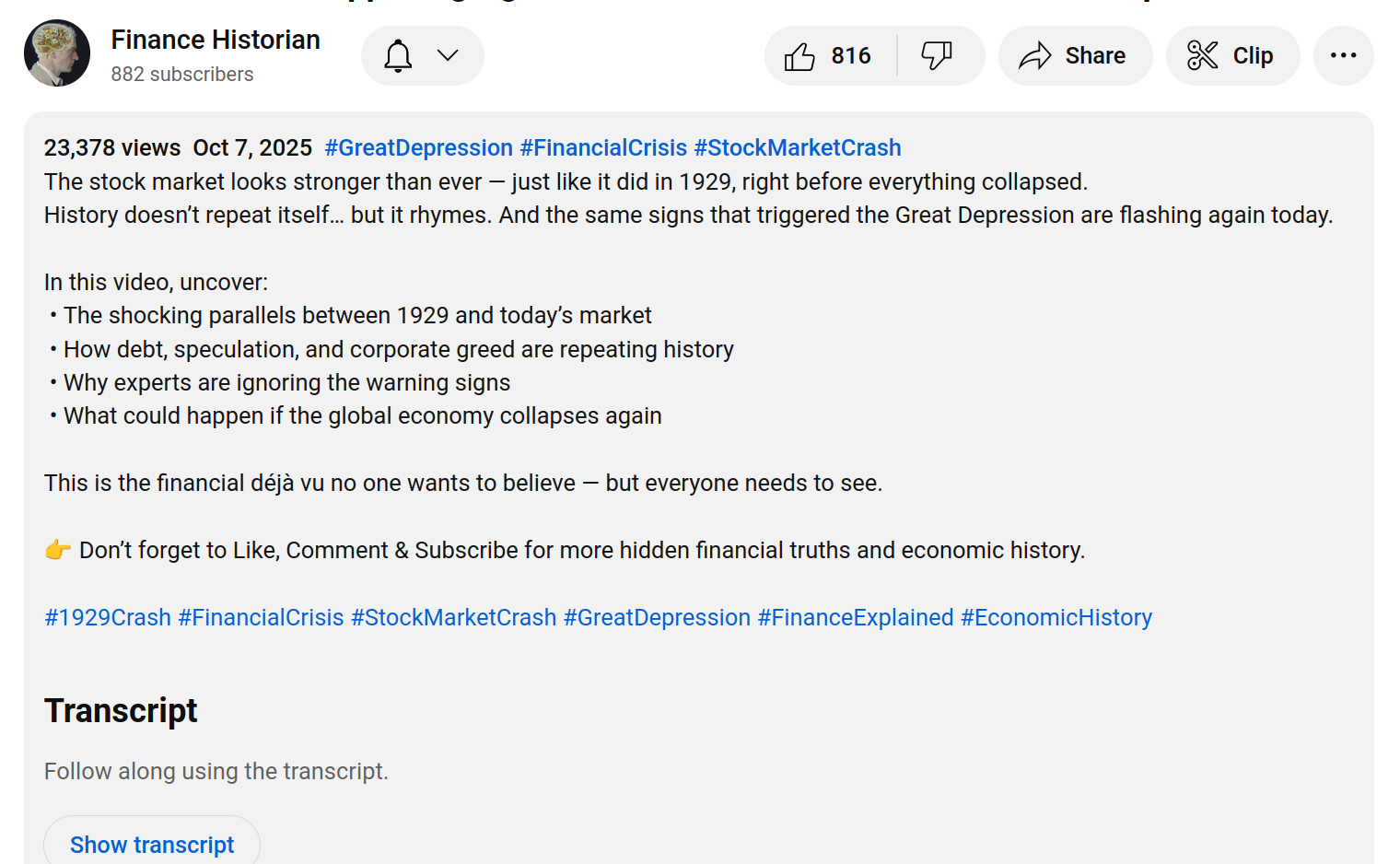Screen dimensions: 1400x864
Task: Open the Finance Historian channel name
Action: [x=216, y=40]
